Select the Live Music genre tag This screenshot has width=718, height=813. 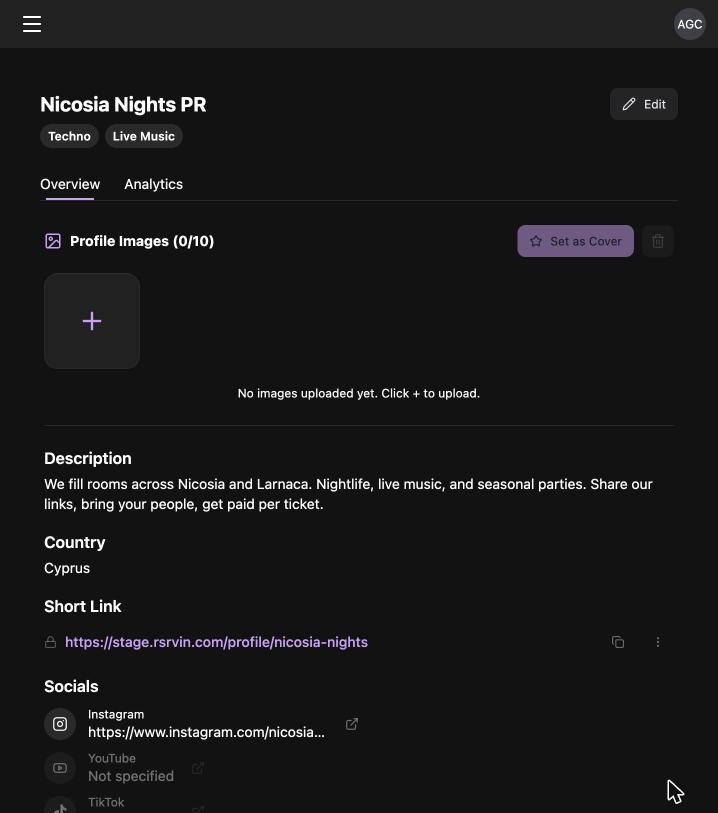point(144,136)
